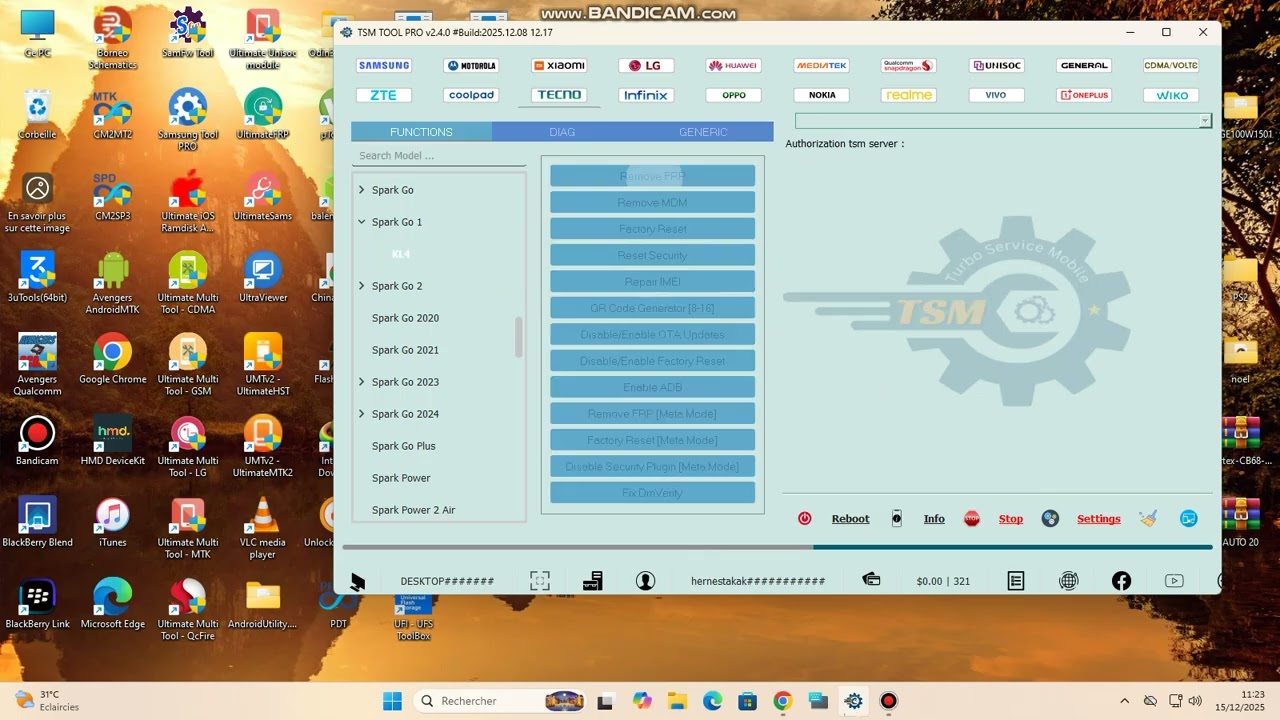
Task: Click the Reboot link
Action: (850, 519)
